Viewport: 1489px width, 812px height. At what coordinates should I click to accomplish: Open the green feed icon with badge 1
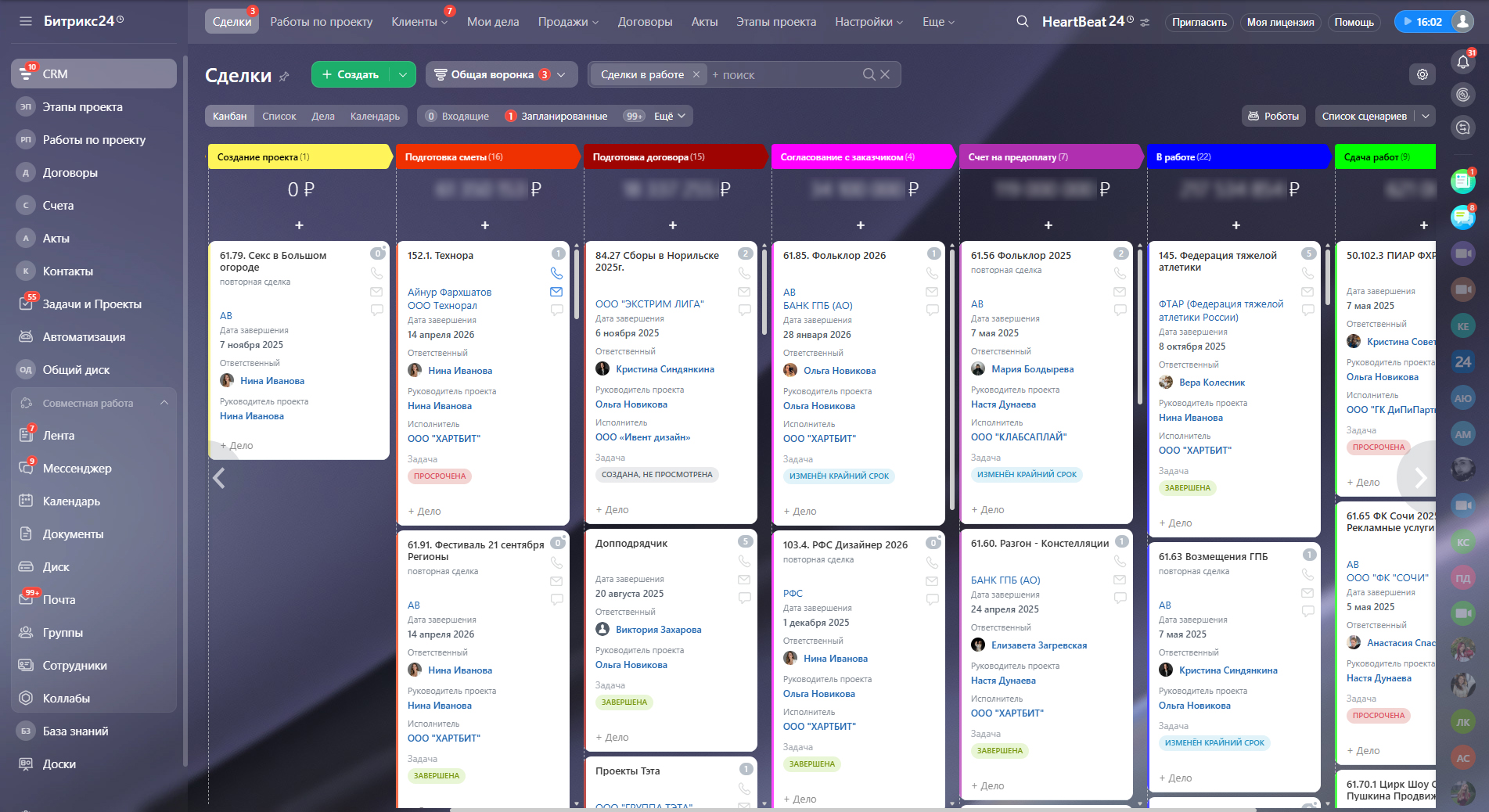click(x=1462, y=181)
